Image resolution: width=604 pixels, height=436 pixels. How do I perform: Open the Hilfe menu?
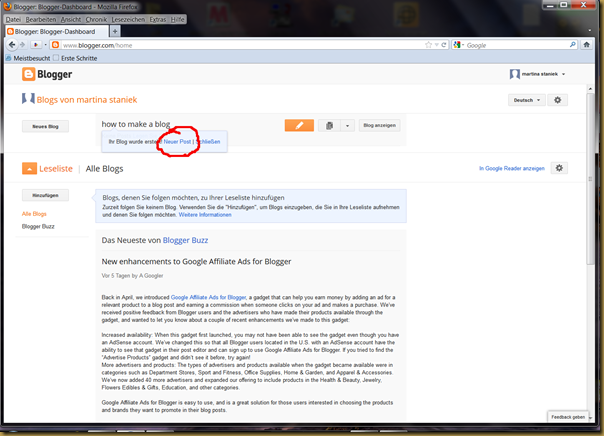178,19
